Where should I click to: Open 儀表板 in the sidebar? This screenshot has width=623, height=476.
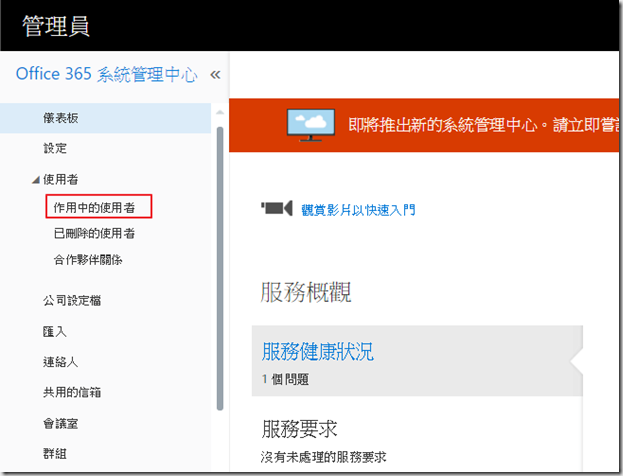[60, 118]
